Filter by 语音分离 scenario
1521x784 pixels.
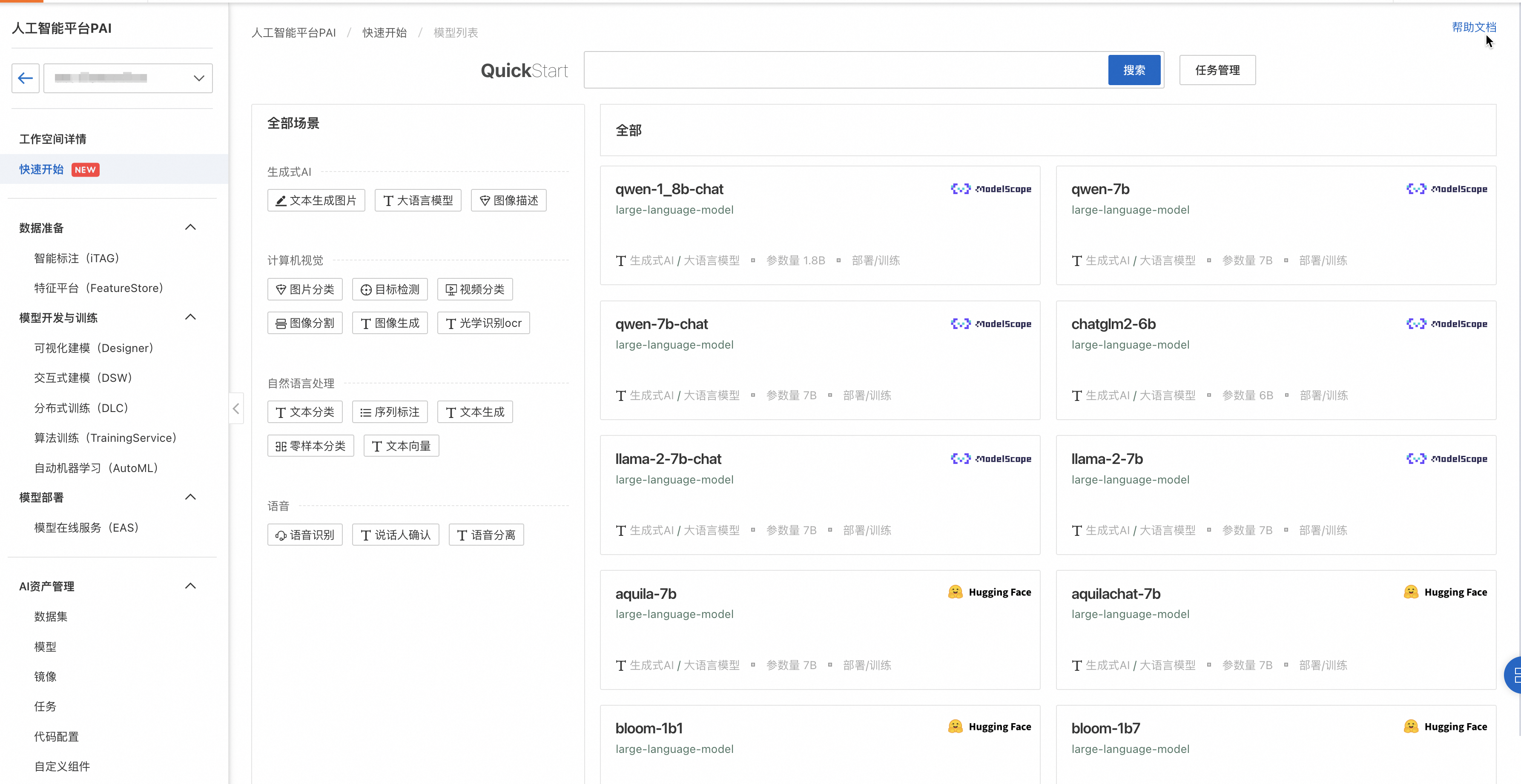(486, 535)
